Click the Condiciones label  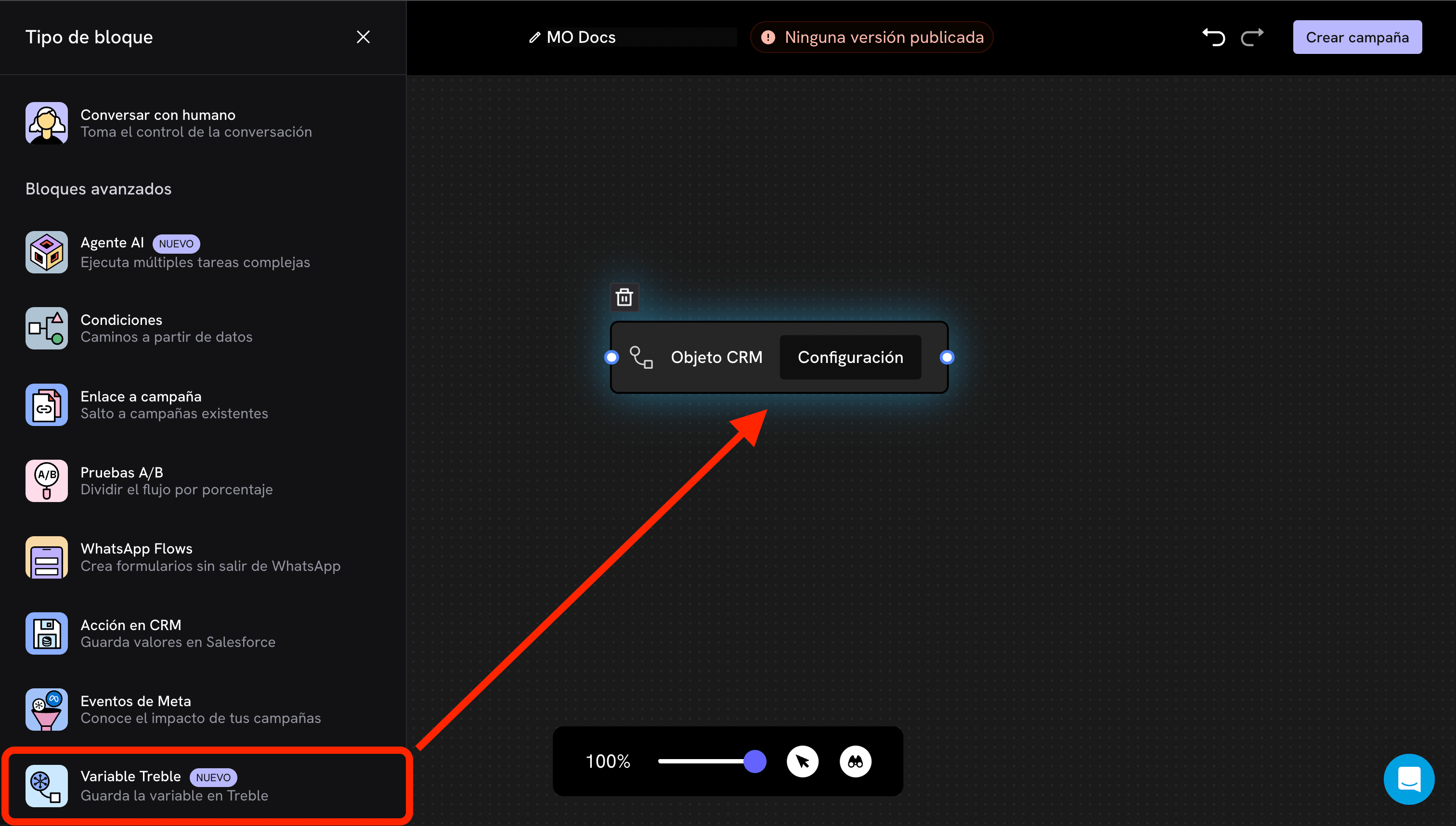pos(121,320)
